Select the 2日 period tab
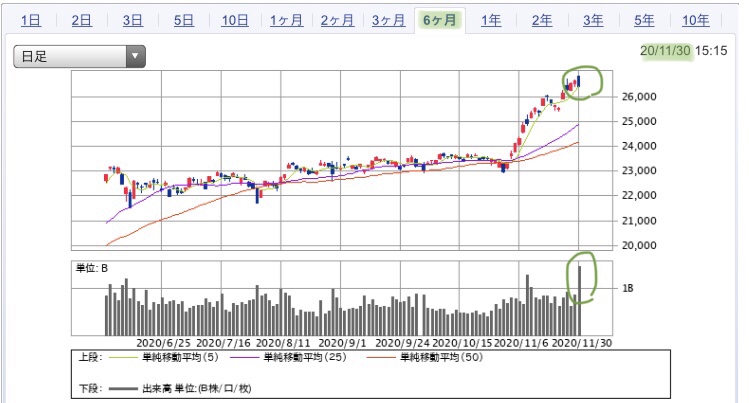Viewport: 749px width, 403px height. (x=82, y=21)
